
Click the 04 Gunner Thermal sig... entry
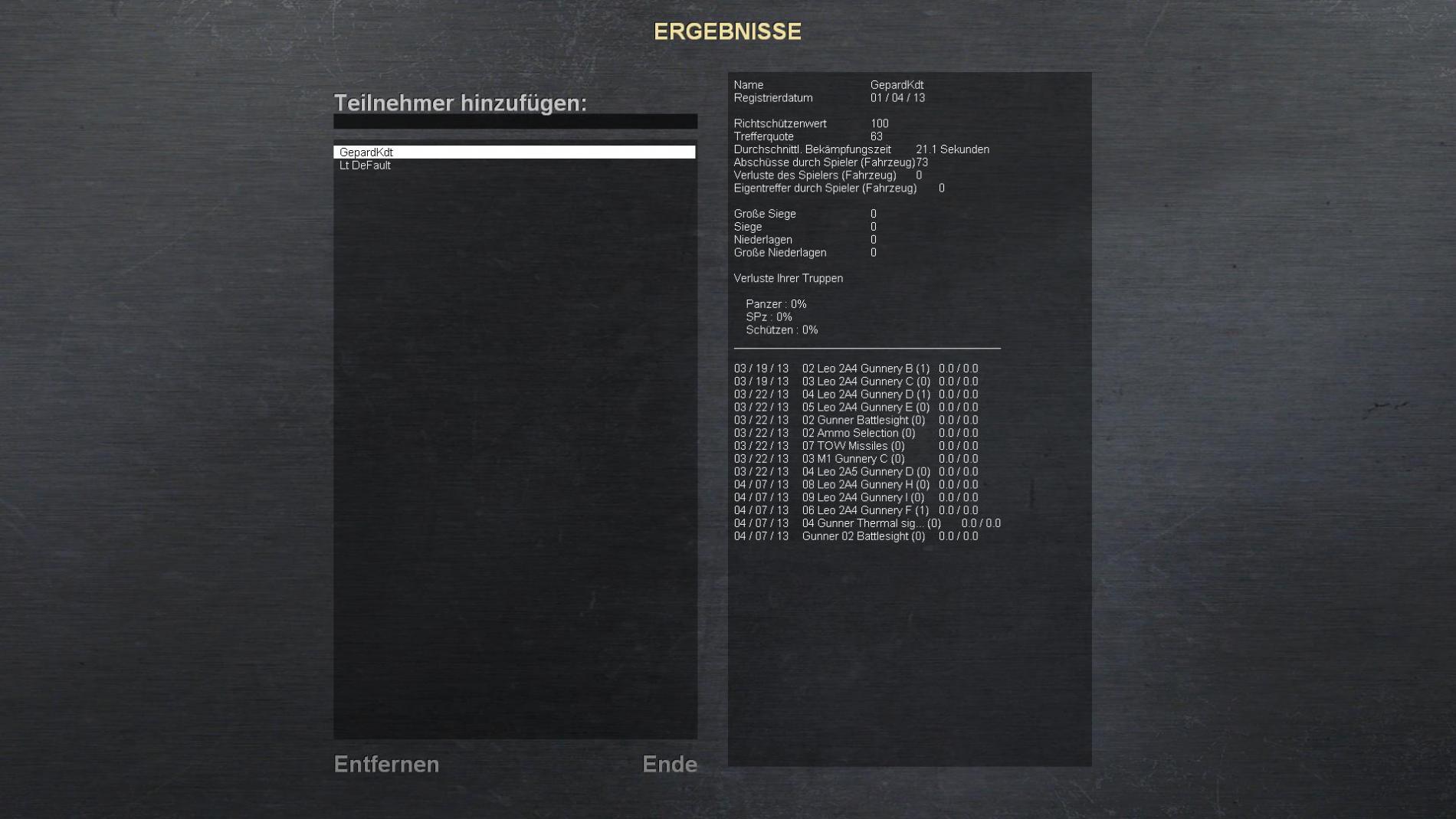coord(871,523)
